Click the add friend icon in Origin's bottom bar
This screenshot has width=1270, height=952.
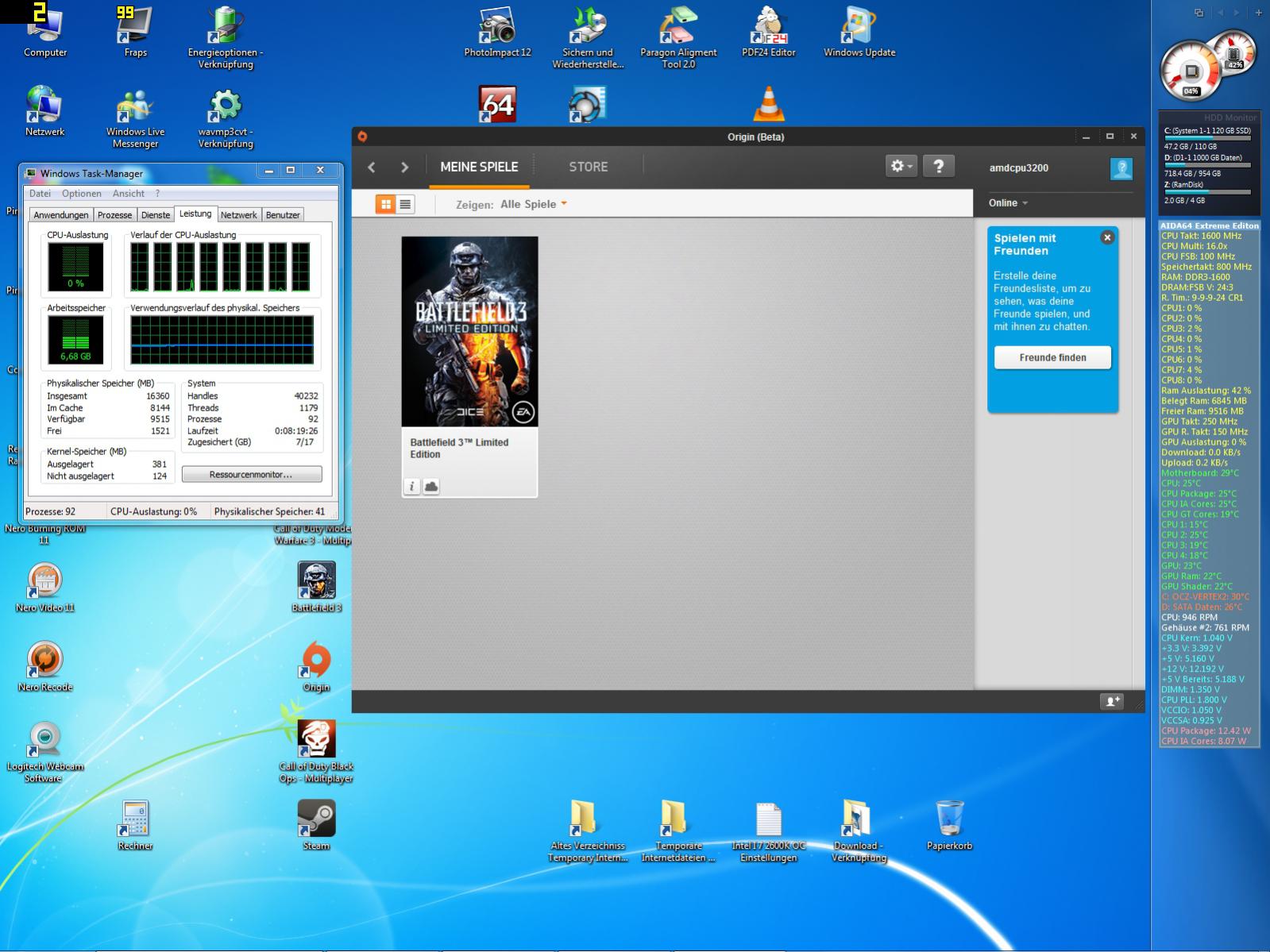click(x=1112, y=701)
